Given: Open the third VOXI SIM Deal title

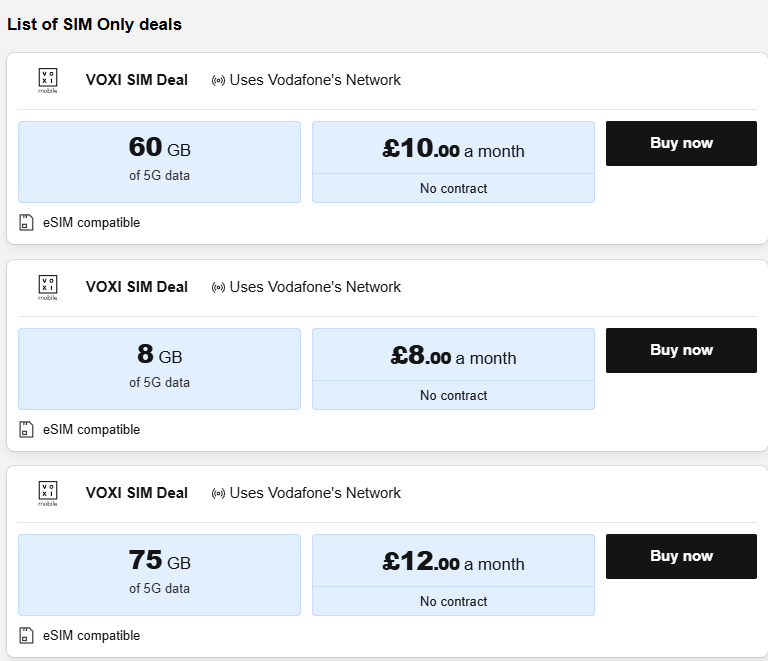Looking at the screenshot, I should 136,493.
